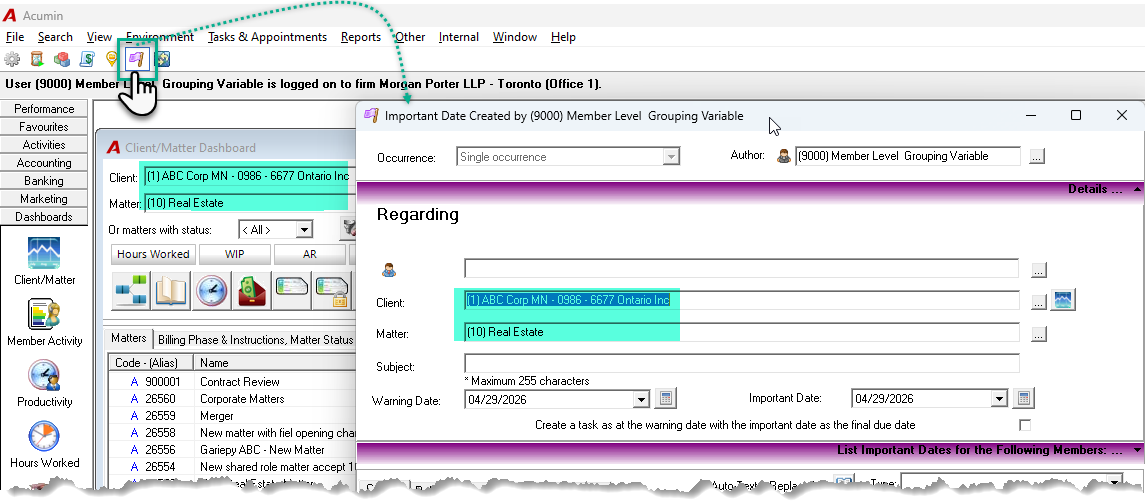Open the Hours Worked dashboard clock icon
1145x502 pixels.
[44, 436]
